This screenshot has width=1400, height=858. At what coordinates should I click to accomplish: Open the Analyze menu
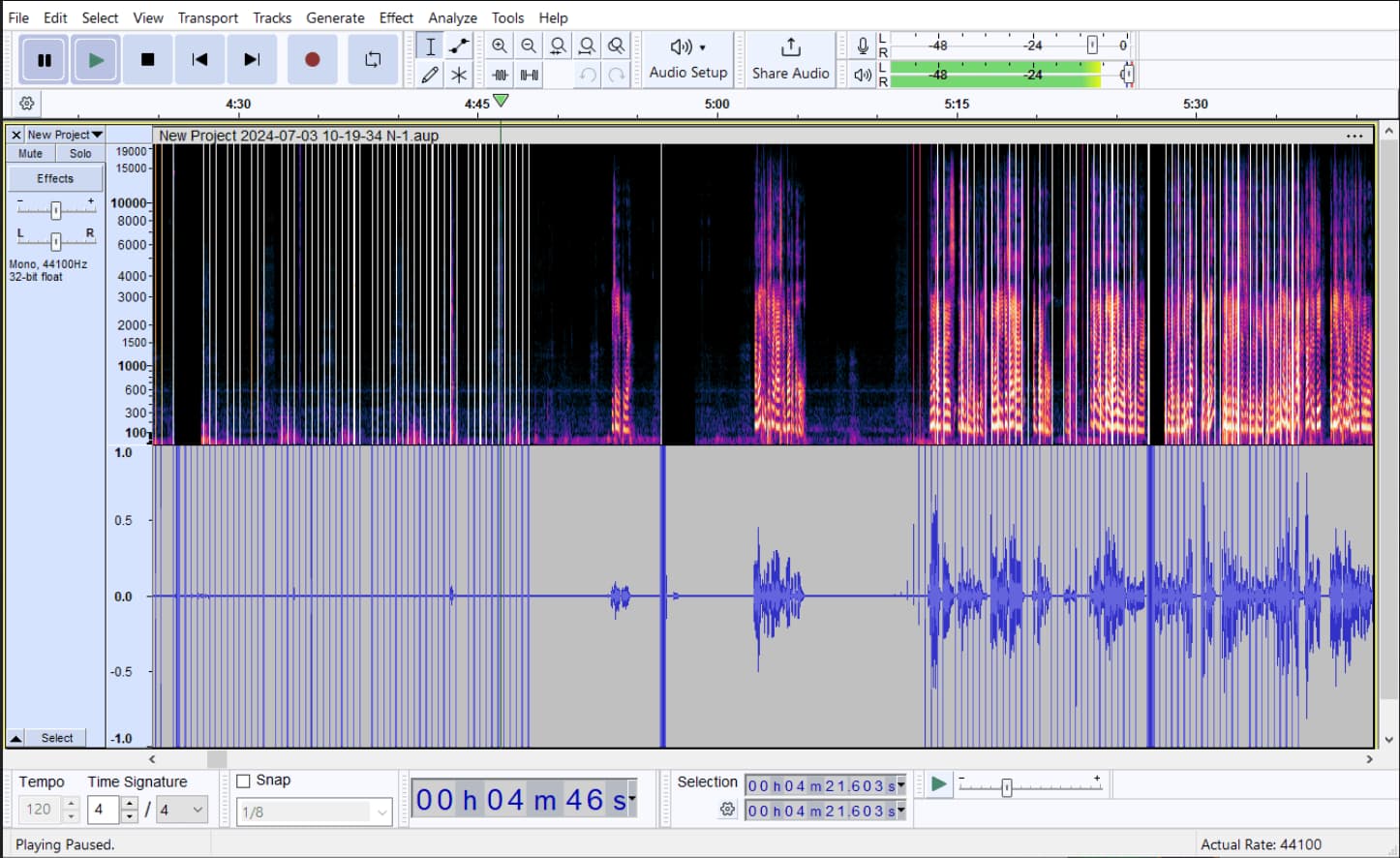click(452, 17)
